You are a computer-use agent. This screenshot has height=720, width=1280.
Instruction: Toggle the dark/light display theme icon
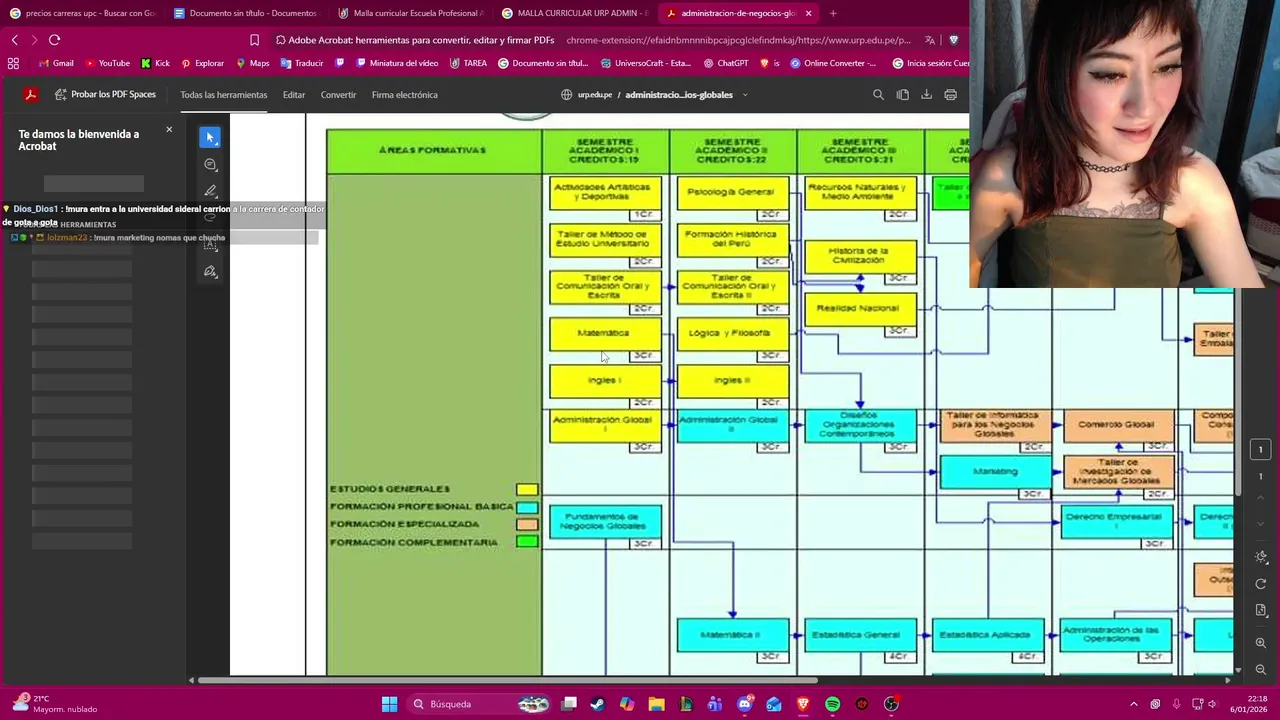1261,557
